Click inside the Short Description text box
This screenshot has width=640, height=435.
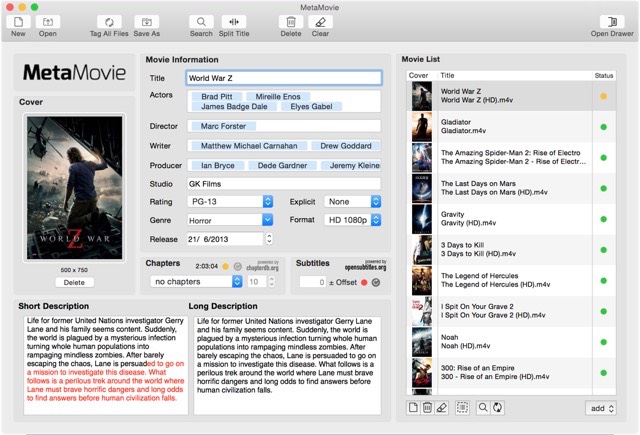106,365
